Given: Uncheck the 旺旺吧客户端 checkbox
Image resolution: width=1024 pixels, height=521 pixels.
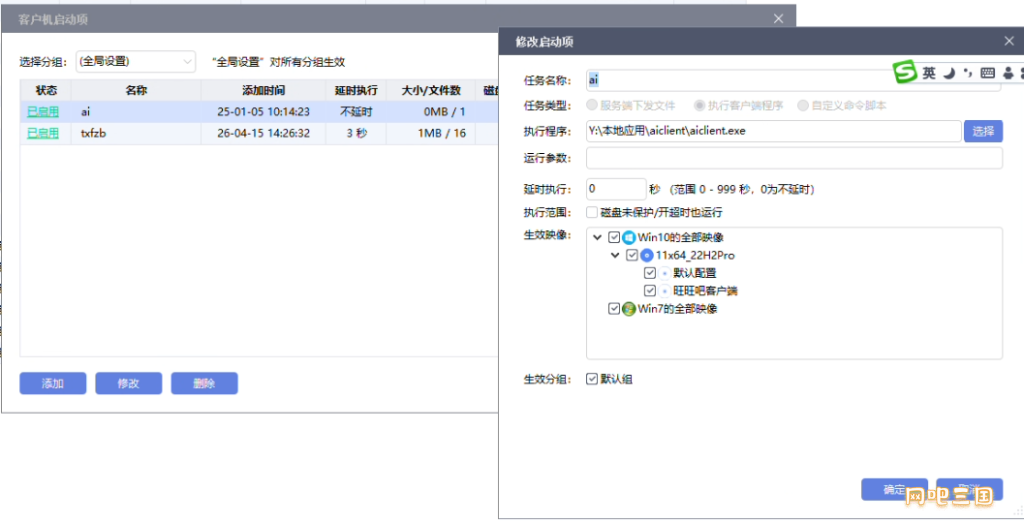Looking at the screenshot, I should click(649, 291).
